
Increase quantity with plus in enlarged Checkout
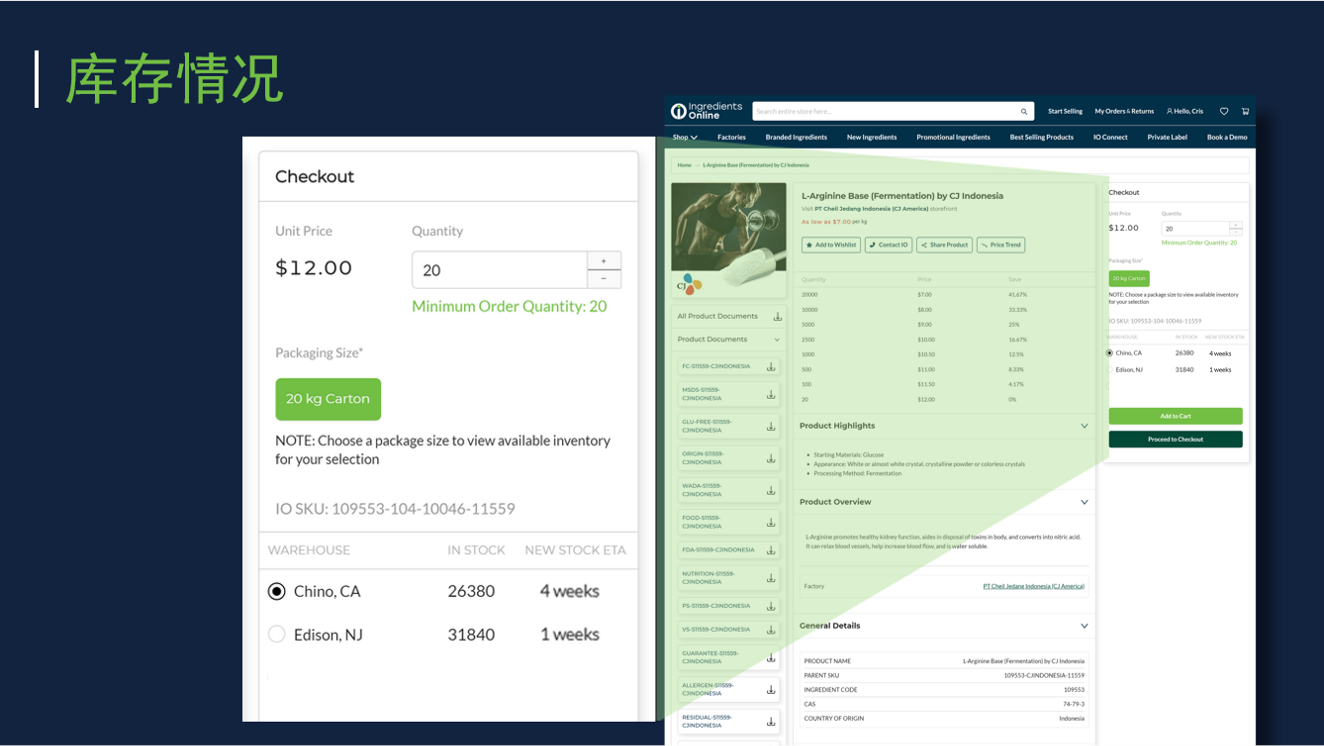604,261
